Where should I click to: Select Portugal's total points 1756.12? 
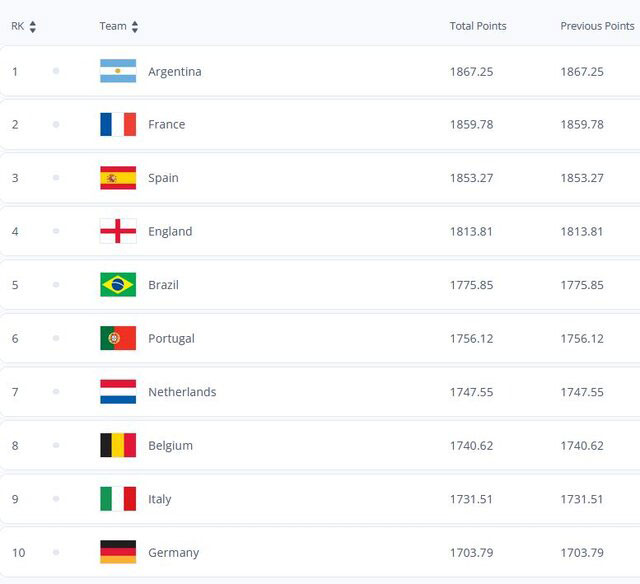tap(471, 339)
